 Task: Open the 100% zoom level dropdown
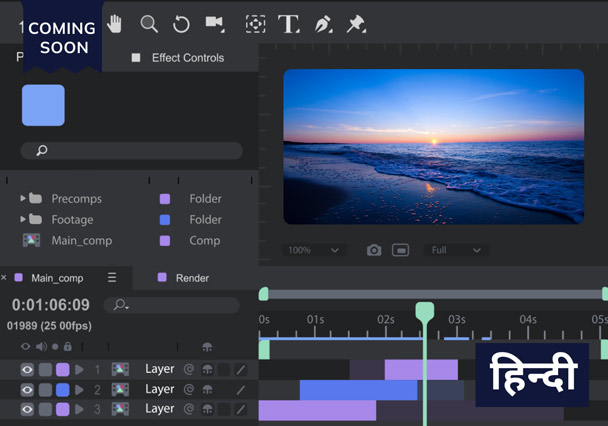313,250
